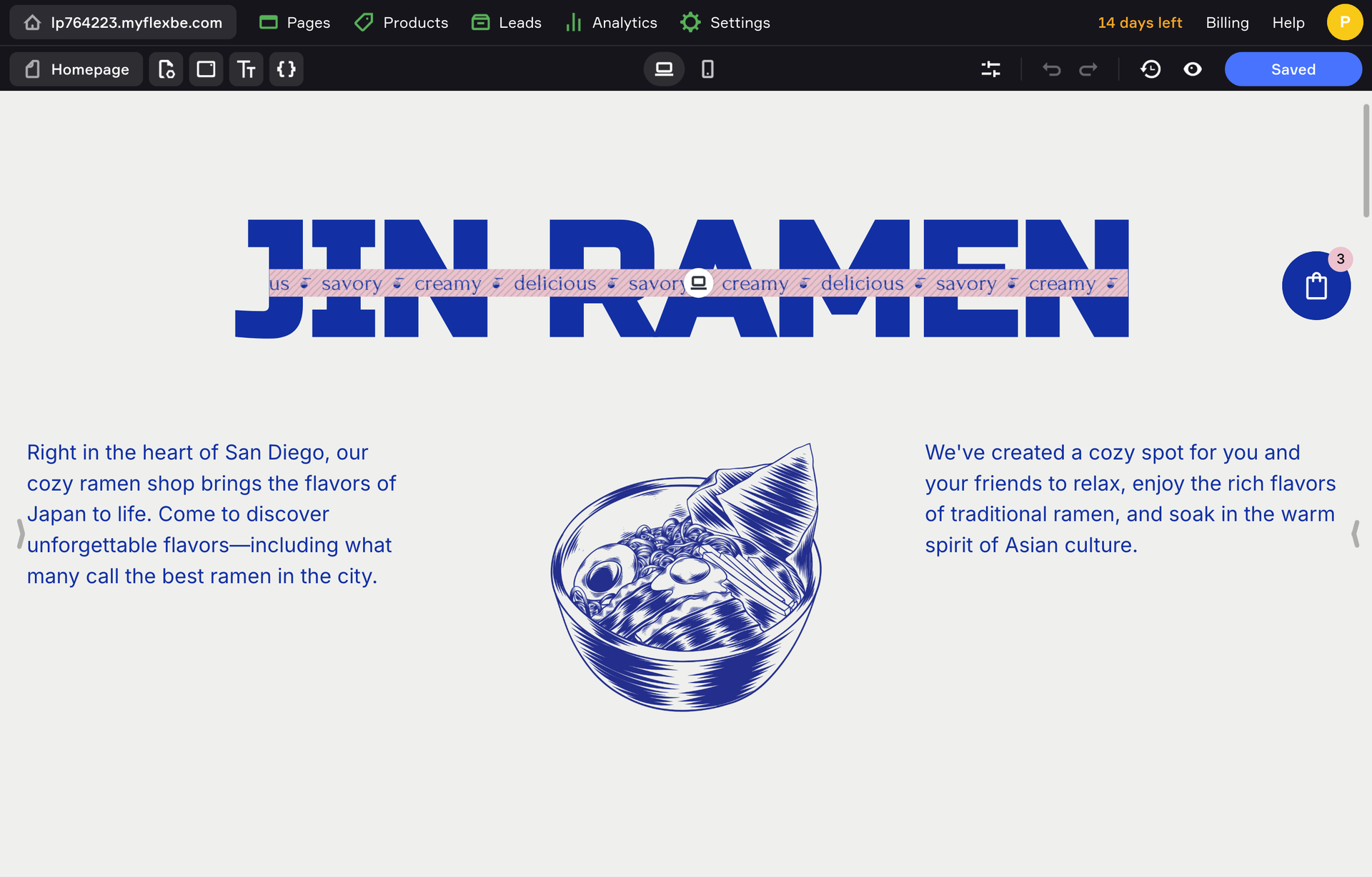The height and width of the screenshot is (878, 1372).
Task: Open the custom code braces icon
Action: pos(286,69)
